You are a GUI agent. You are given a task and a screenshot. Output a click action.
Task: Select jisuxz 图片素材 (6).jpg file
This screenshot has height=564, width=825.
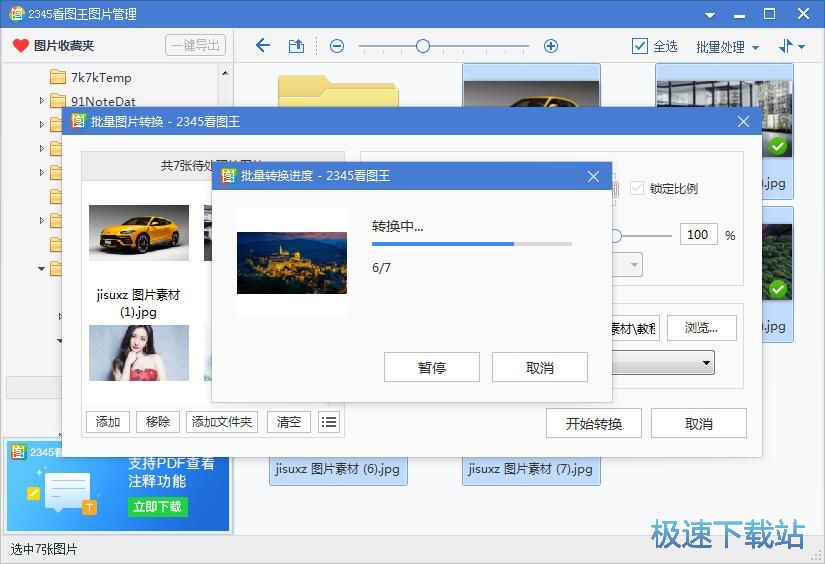point(337,469)
